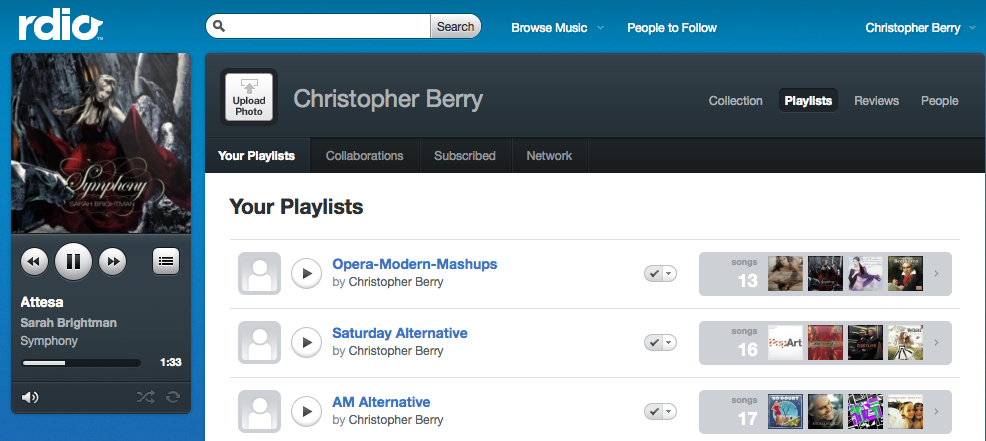The width and height of the screenshot is (986, 441).
Task: Skip back to the previous track
Action: click(34, 262)
